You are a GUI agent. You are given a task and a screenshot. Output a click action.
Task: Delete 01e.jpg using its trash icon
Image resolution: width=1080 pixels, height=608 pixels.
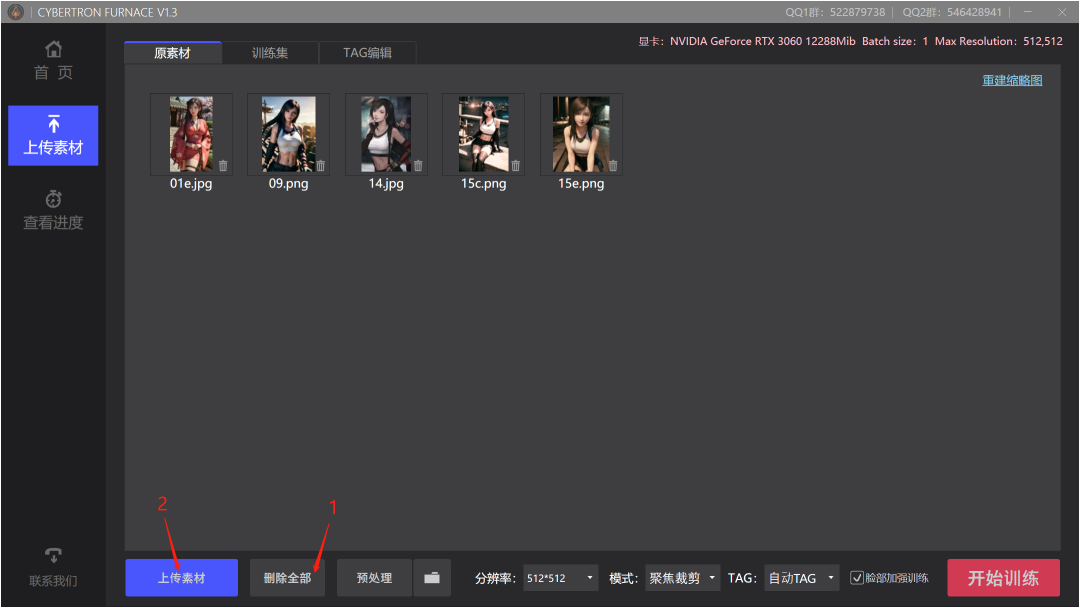(223, 165)
